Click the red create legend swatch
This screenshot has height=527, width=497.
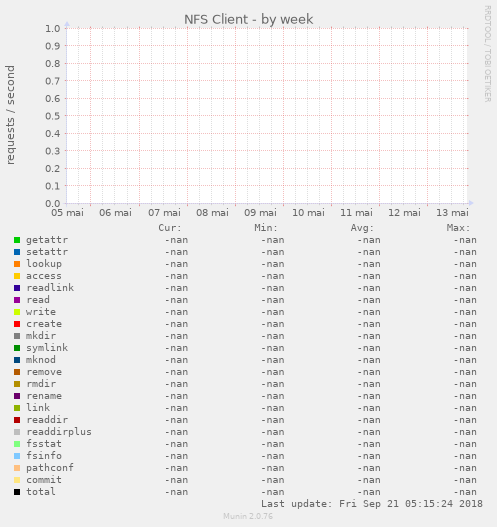tap(17, 324)
